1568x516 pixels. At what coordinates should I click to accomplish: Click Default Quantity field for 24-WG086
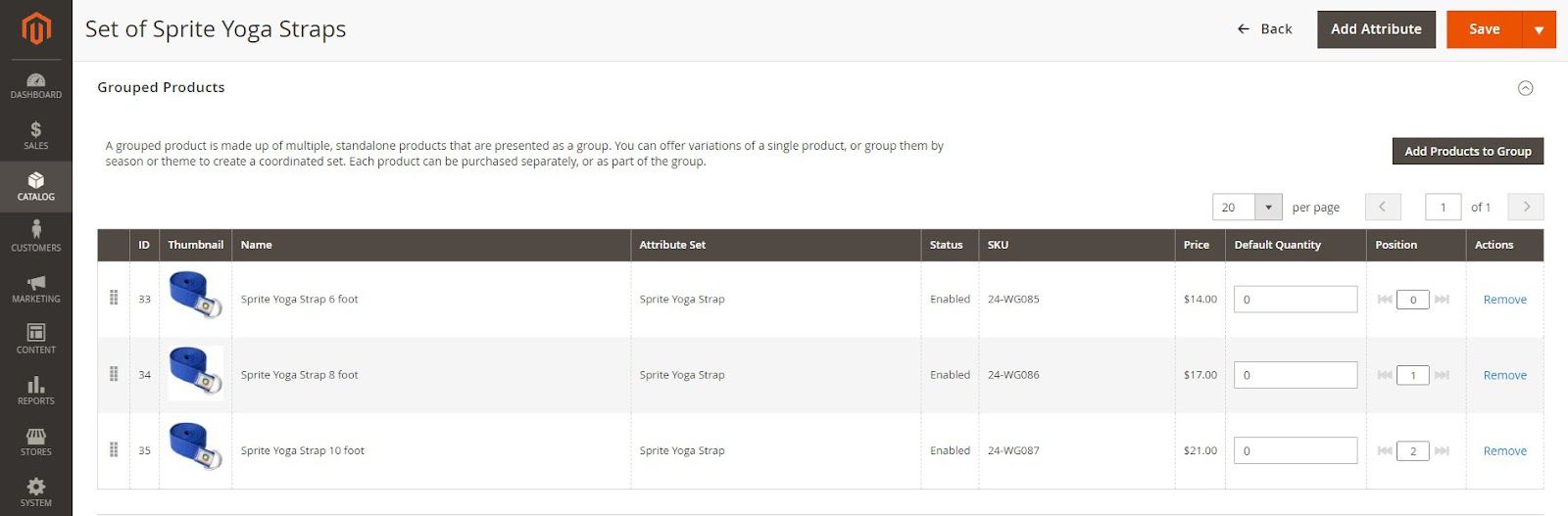coord(1295,375)
